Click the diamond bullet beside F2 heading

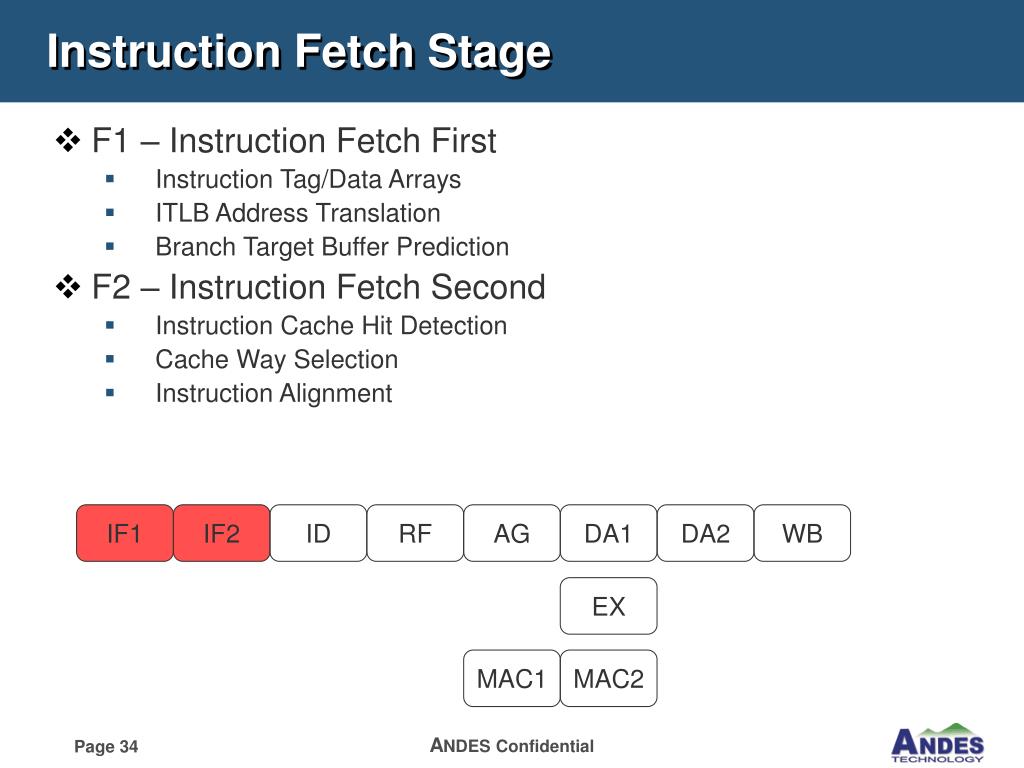[68, 287]
